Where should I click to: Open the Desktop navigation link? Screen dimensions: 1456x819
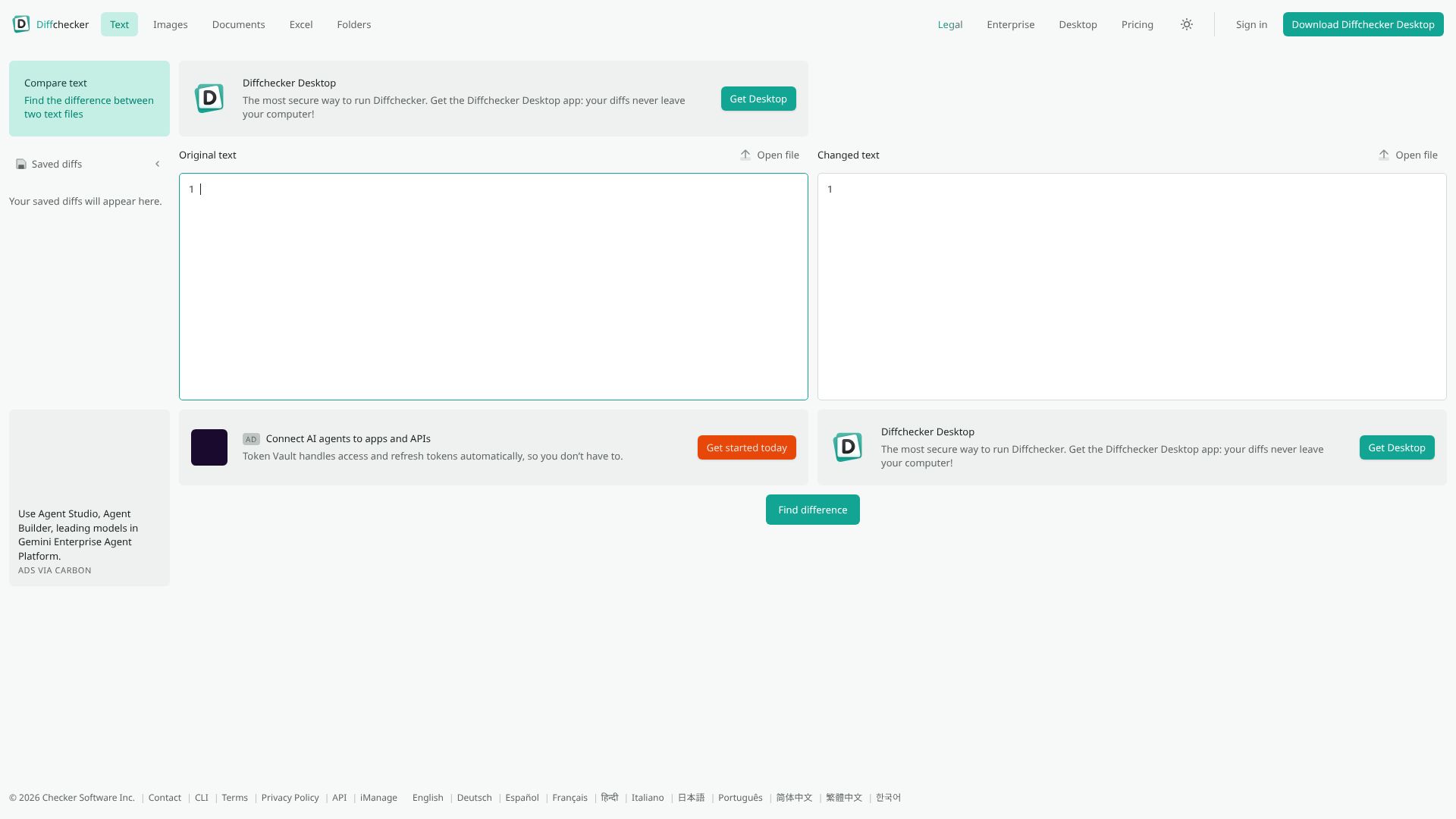[x=1078, y=24]
